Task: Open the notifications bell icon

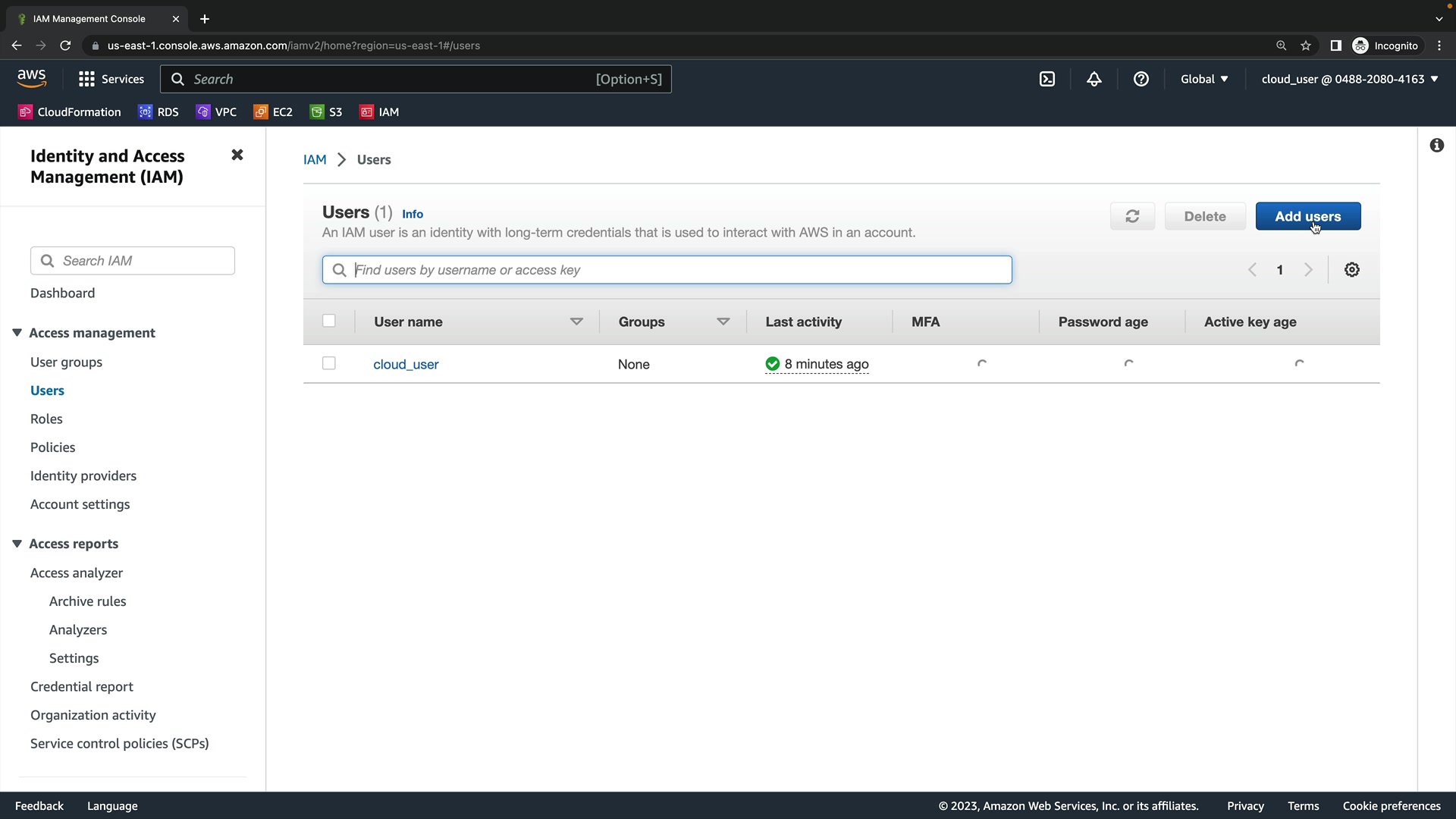Action: click(1094, 79)
